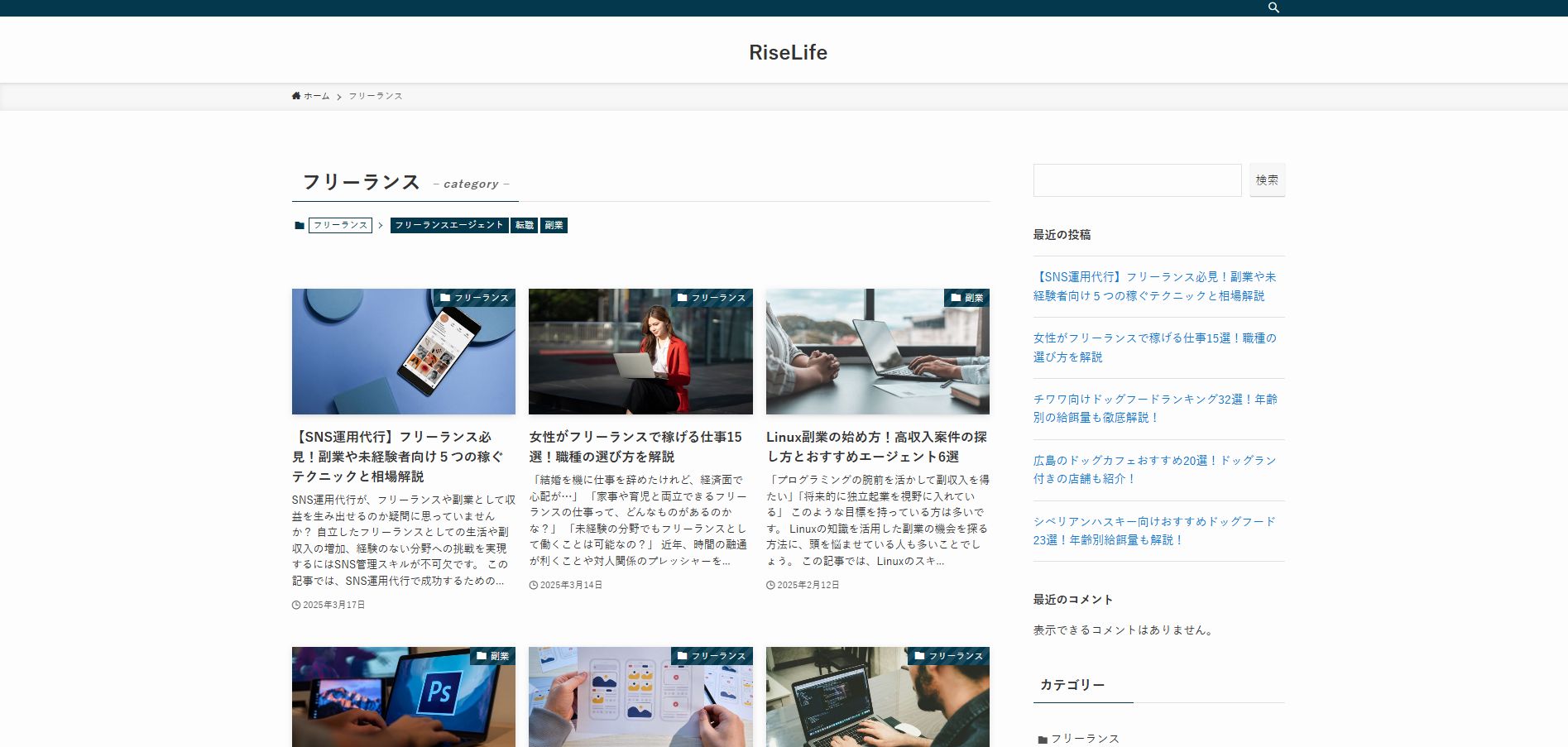Click フリーランス badge on the UI wireframe thumbnail

pos(712,656)
